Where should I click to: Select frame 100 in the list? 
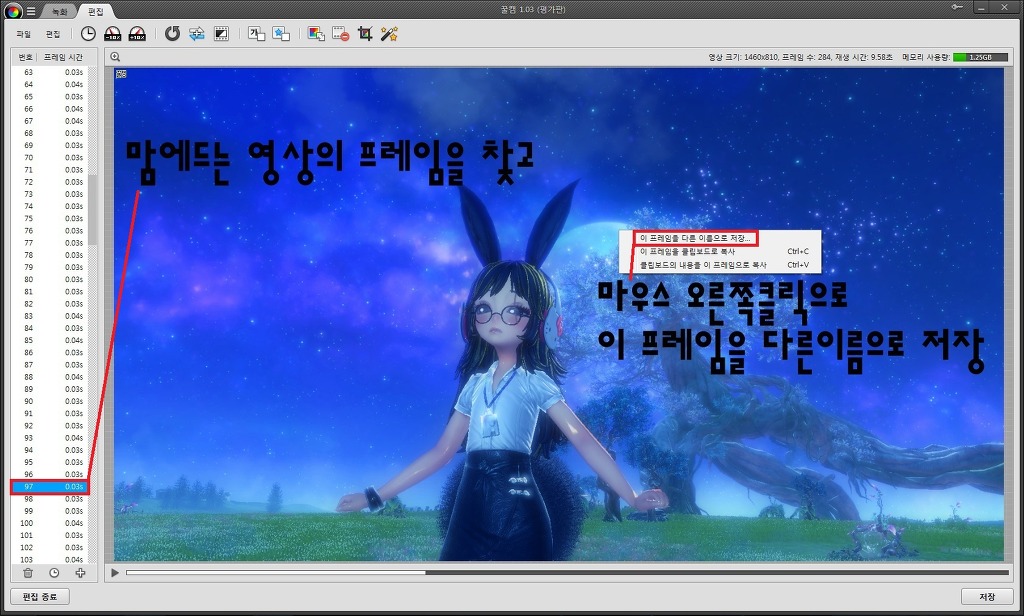coord(50,523)
